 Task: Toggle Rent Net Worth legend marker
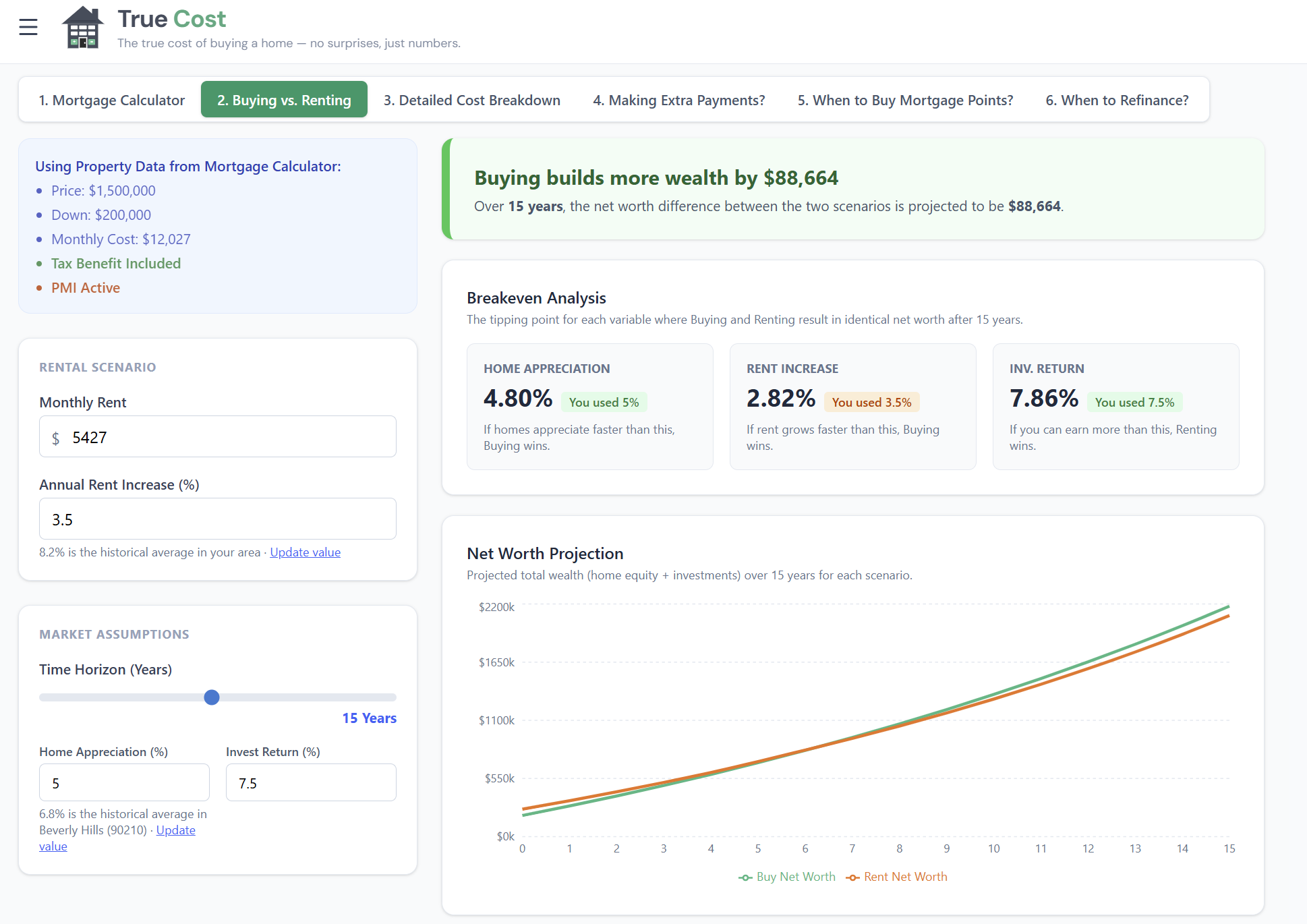(x=853, y=877)
